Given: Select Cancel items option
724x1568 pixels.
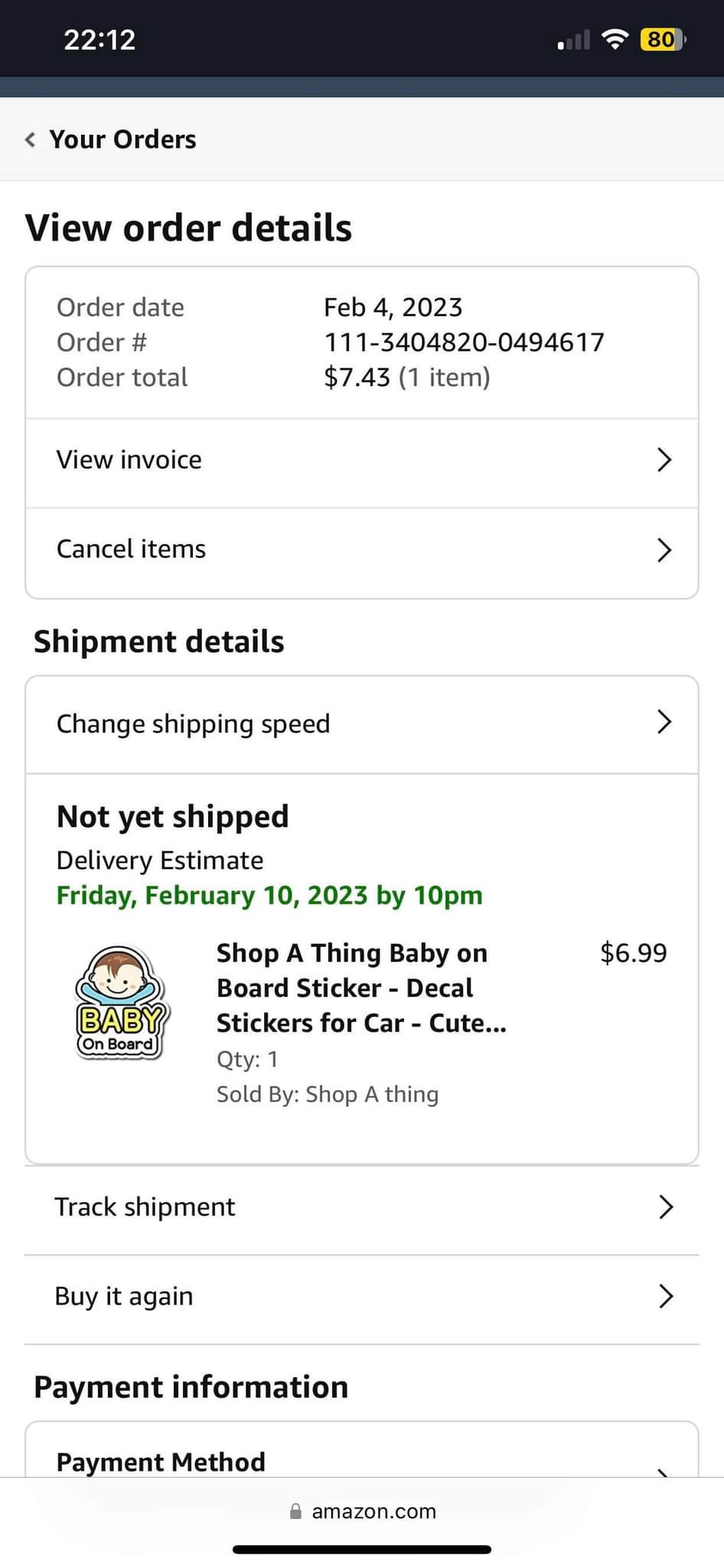Looking at the screenshot, I should pos(131,550).
